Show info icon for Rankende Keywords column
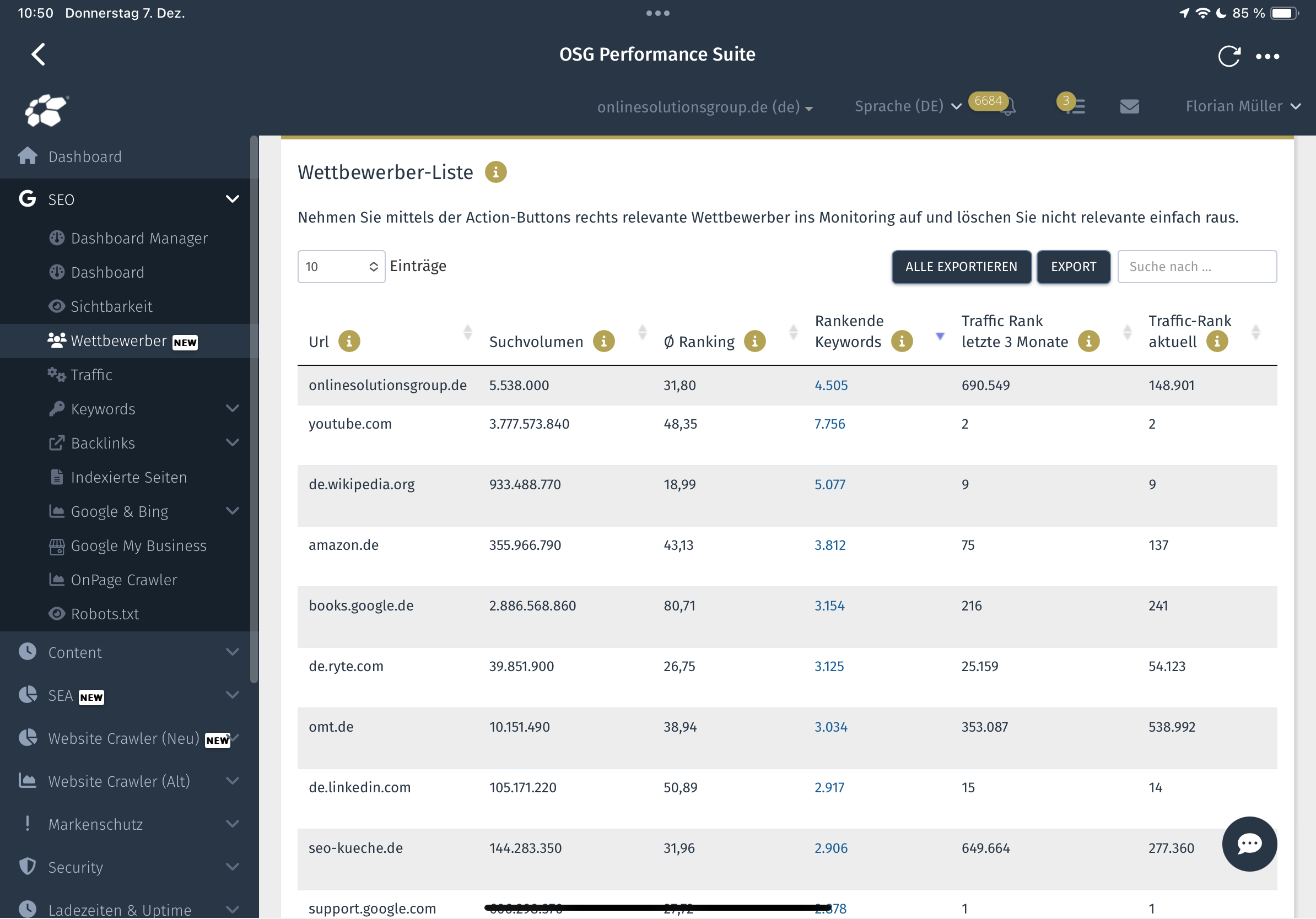1316x919 pixels. pyautogui.click(x=902, y=342)
